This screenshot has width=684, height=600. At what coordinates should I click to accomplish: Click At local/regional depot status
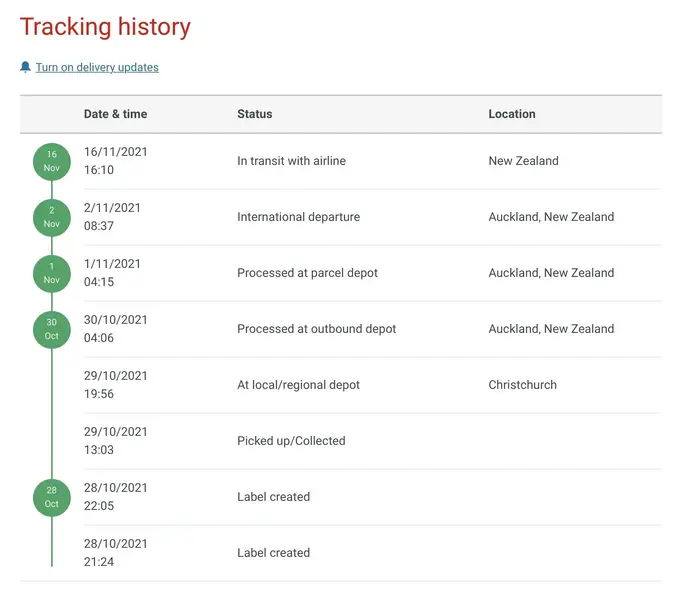(x=298, y=385)
